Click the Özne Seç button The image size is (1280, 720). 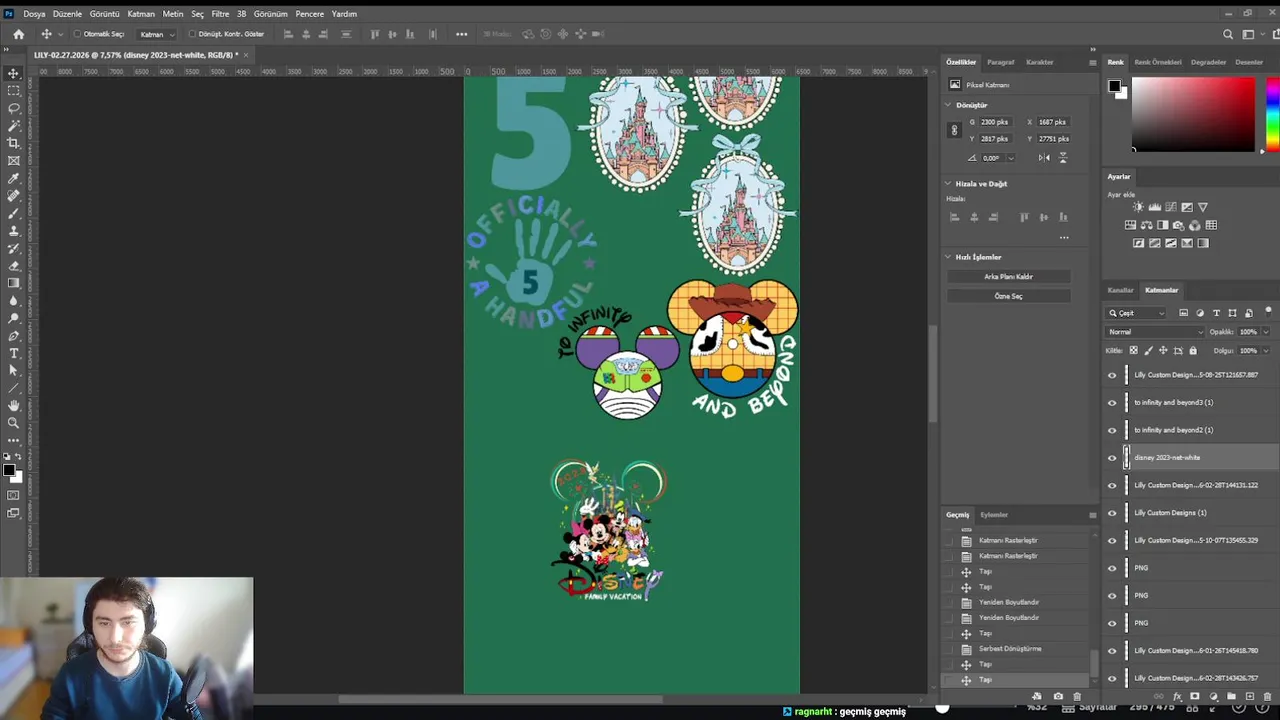(x=1008, y=296)
